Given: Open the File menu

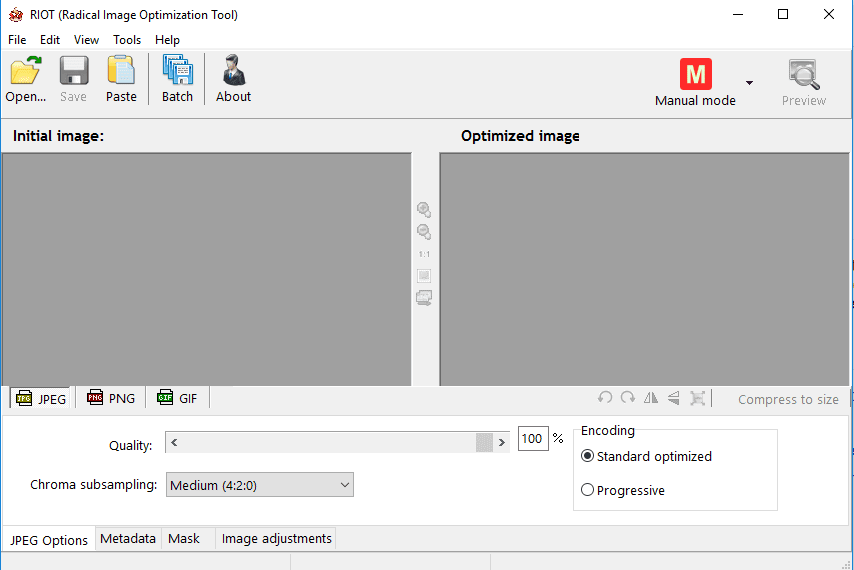Looking at the screenshot, I should click(17, 40).
